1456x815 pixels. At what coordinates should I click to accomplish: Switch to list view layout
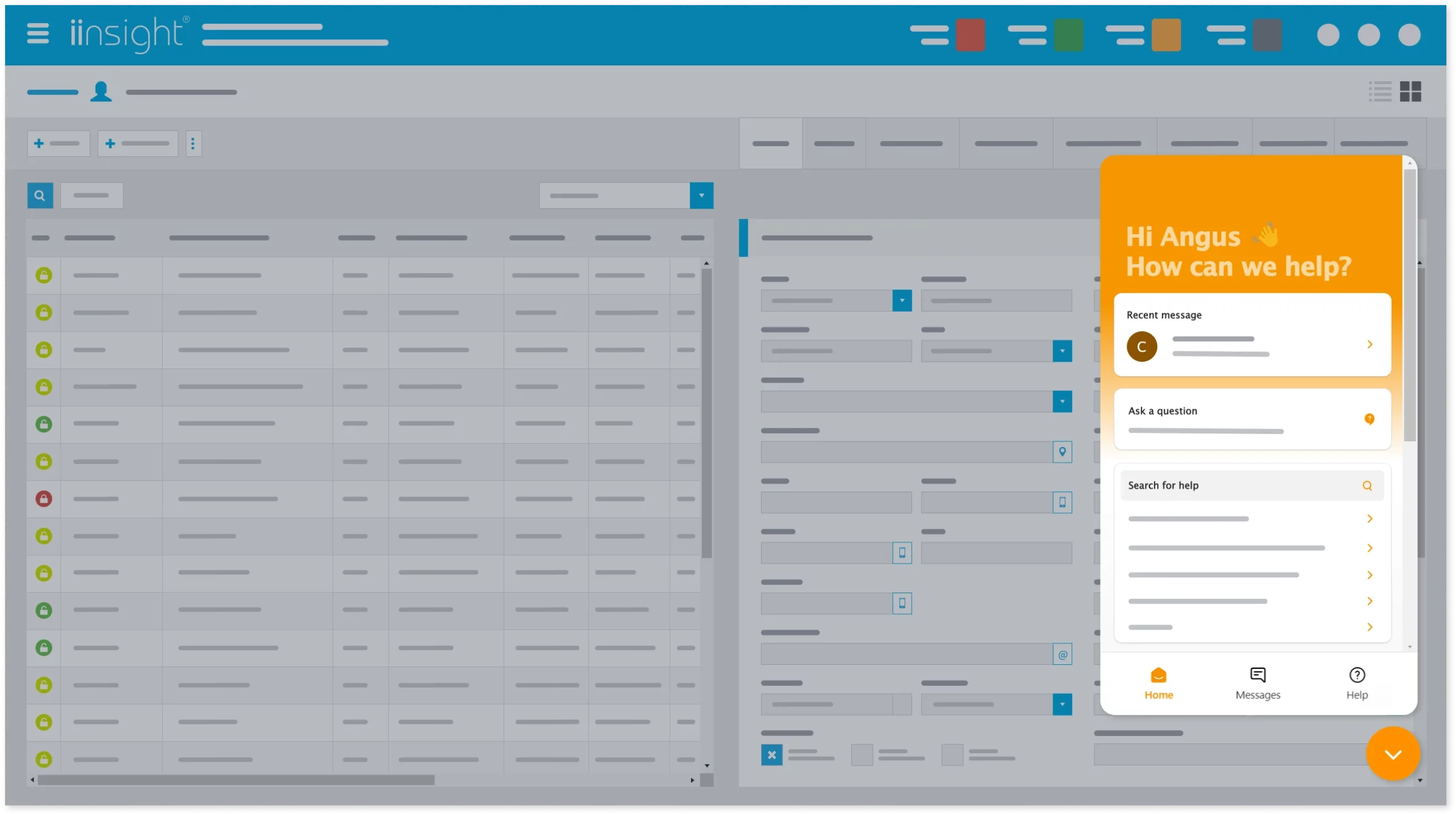pos(1380,91)
